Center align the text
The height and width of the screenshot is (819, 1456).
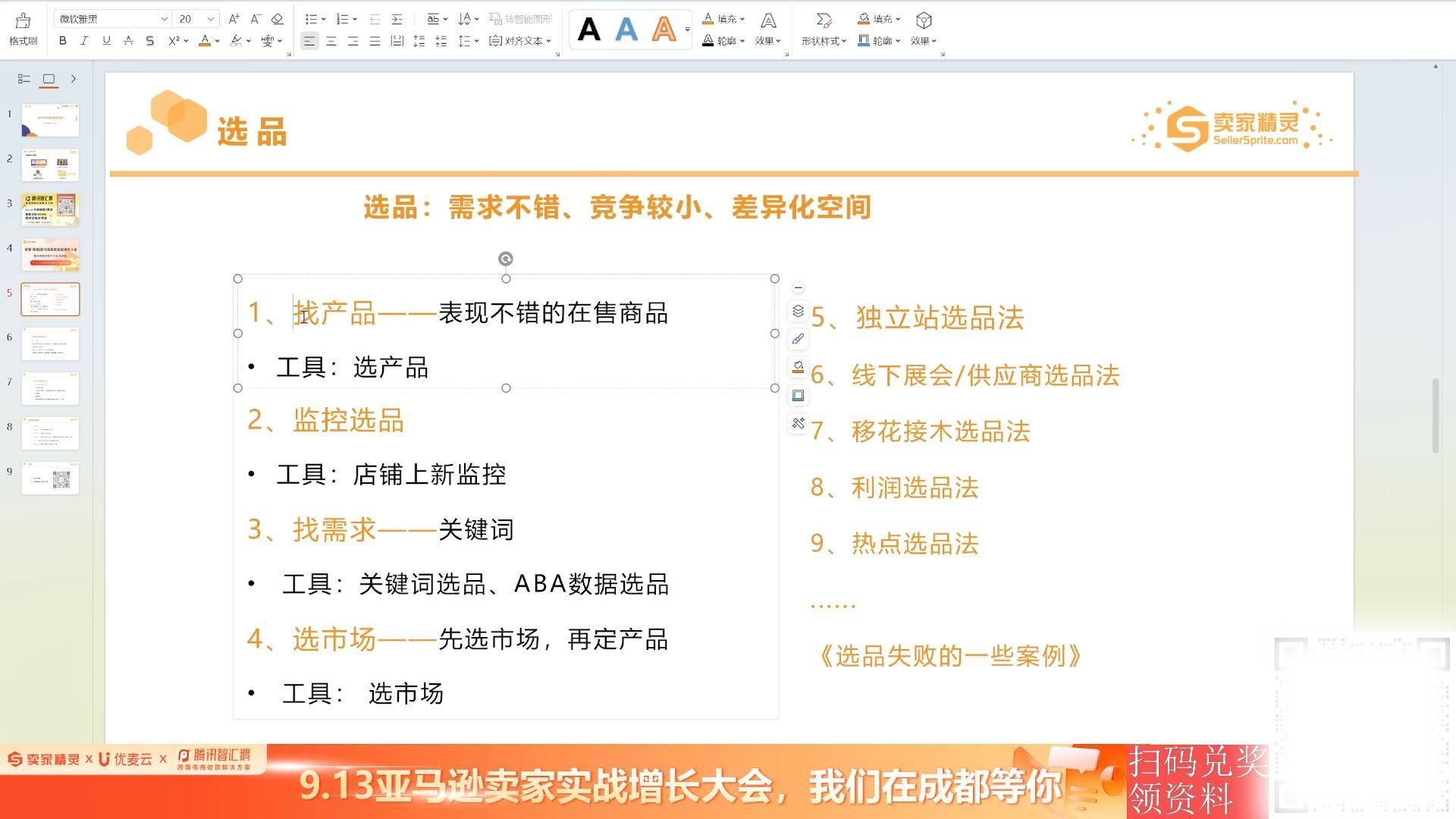[x=331, y=41]
